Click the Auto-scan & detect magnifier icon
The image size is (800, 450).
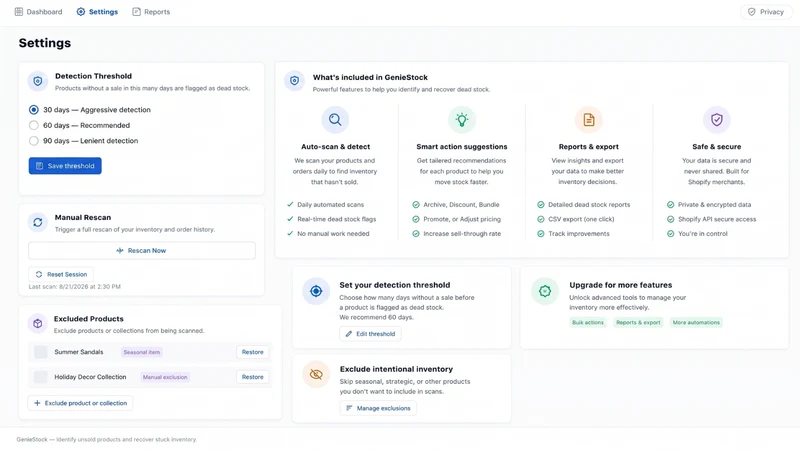(x=335, y=119)
